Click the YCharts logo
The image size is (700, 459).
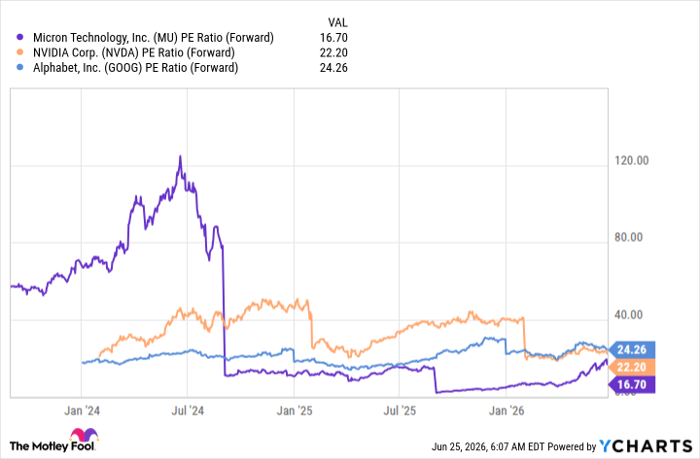click(645, 446)
